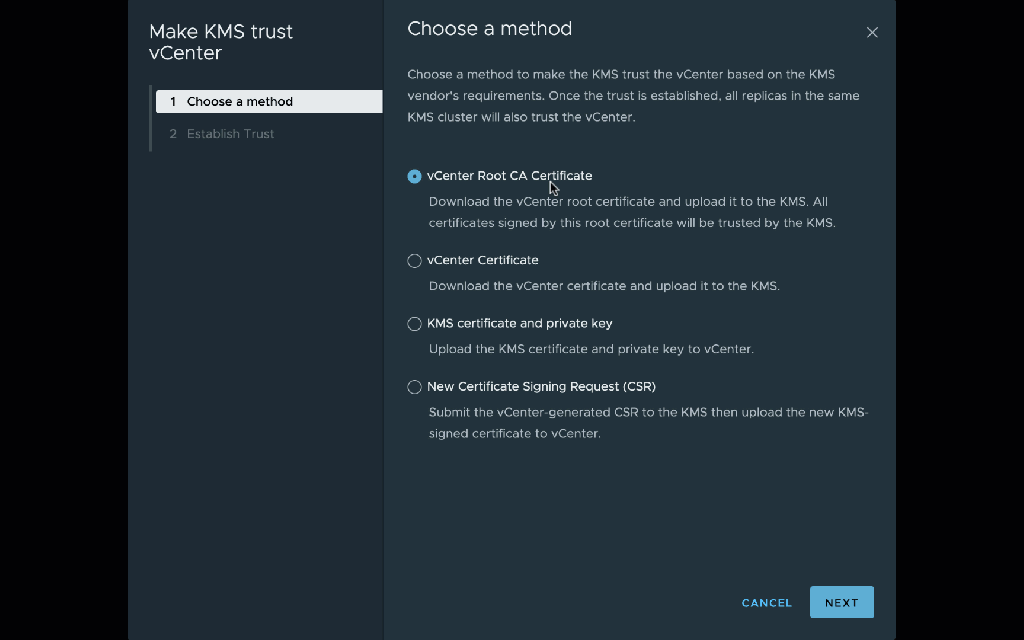Click the KMS certificate and private key label
1024x640 pixels.
pyautogui.click(x=519, y=323)
